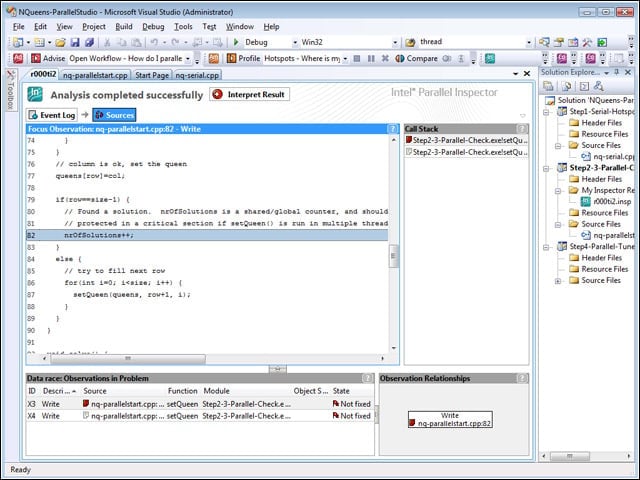Click the help icon in Focus Observation header

tap(393, 129)
